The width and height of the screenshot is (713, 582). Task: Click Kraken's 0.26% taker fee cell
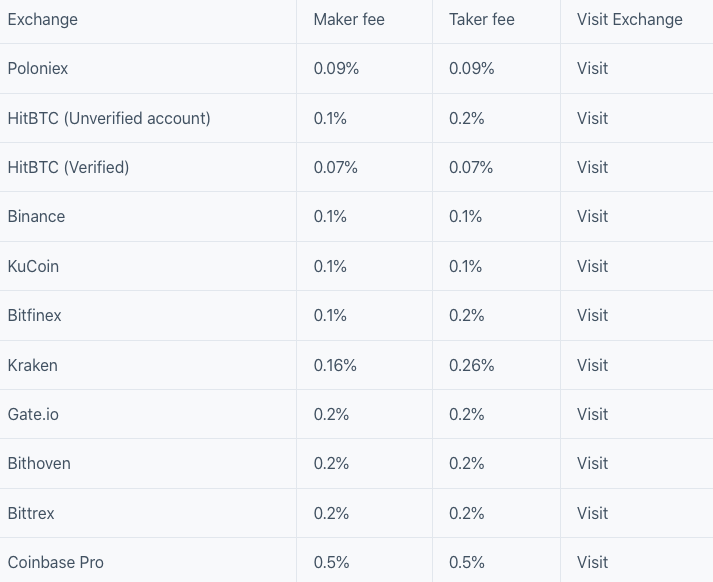(x=471, y=365)
